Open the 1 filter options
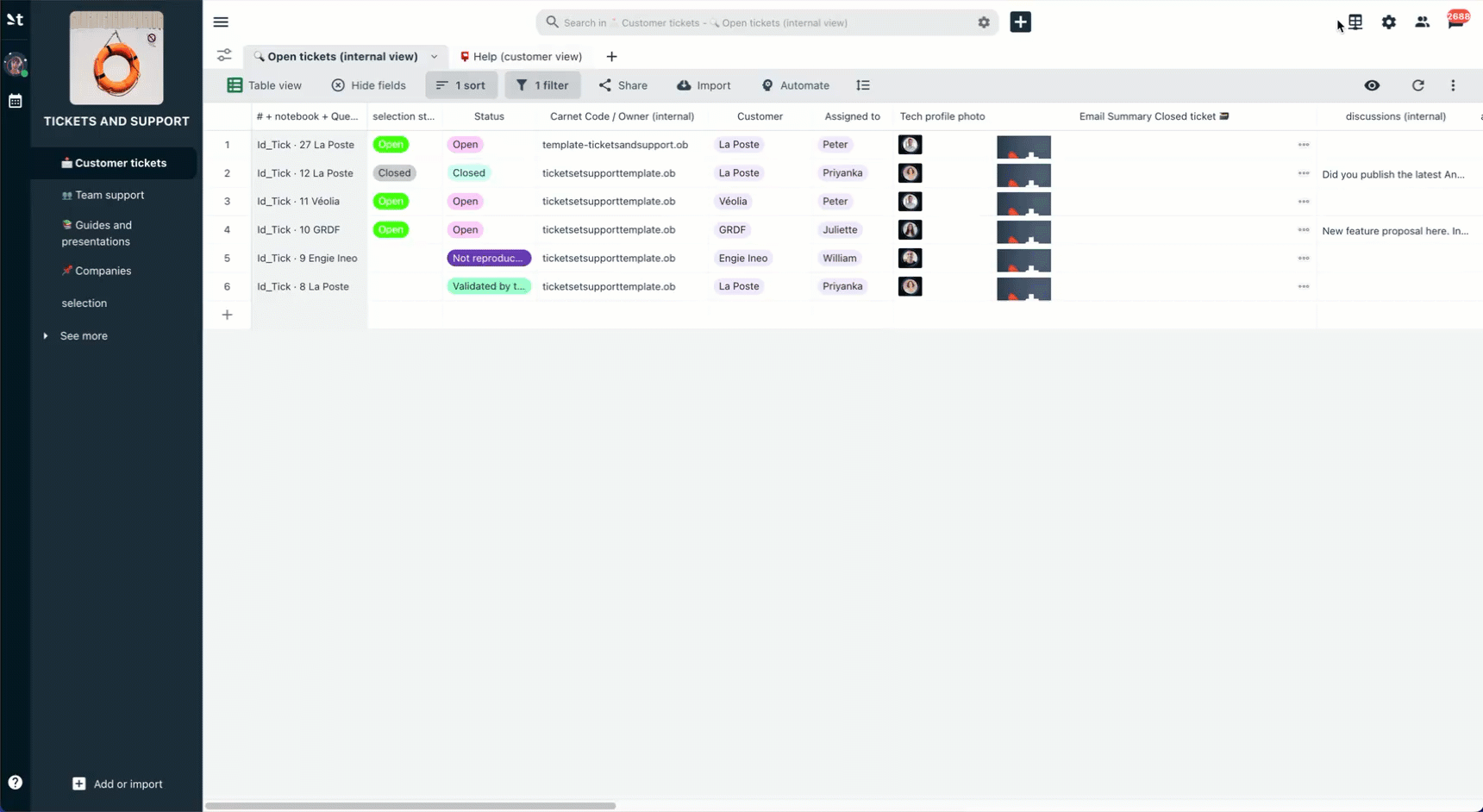1483x812 pixels. [x=543, y=85]
